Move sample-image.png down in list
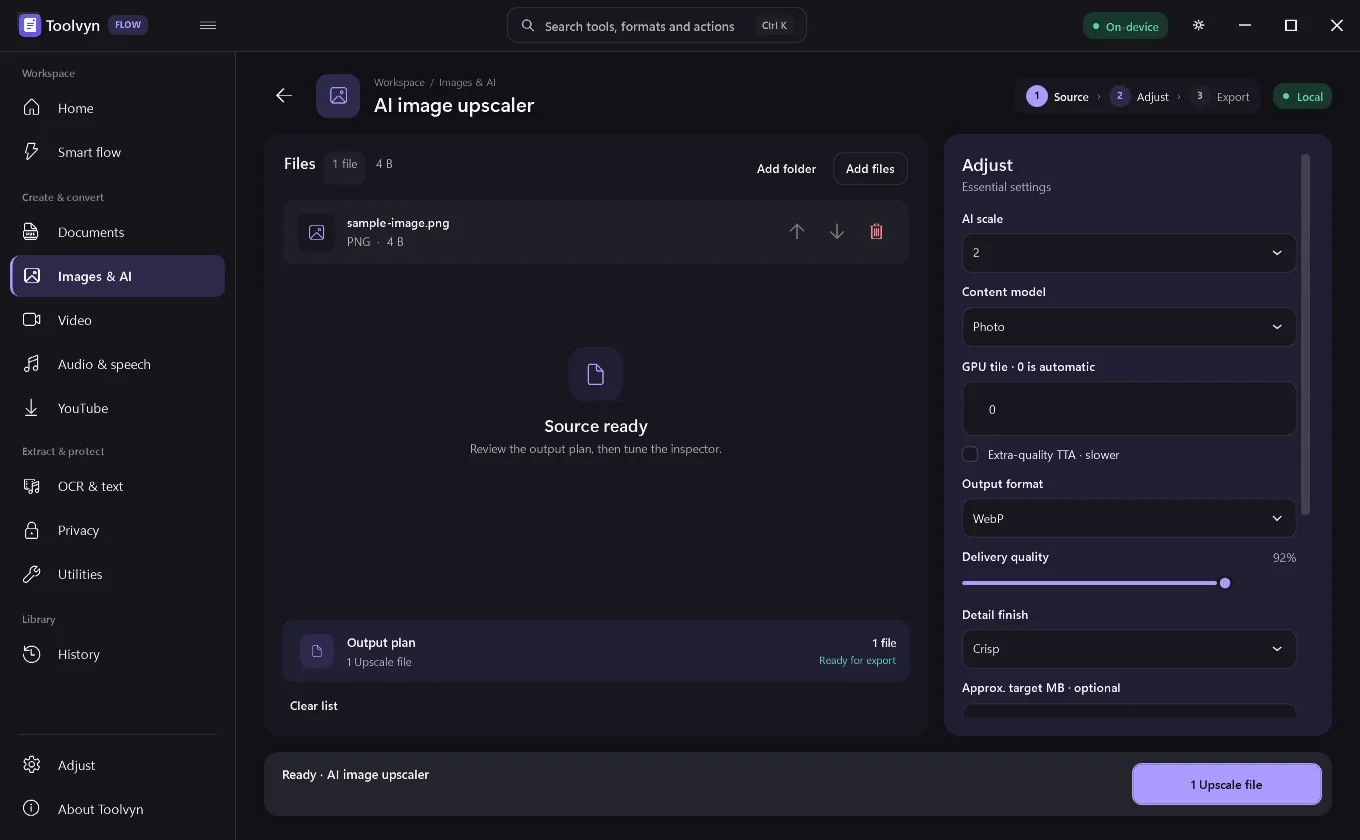Screen dimensions: 1360x840 [837, 232]
